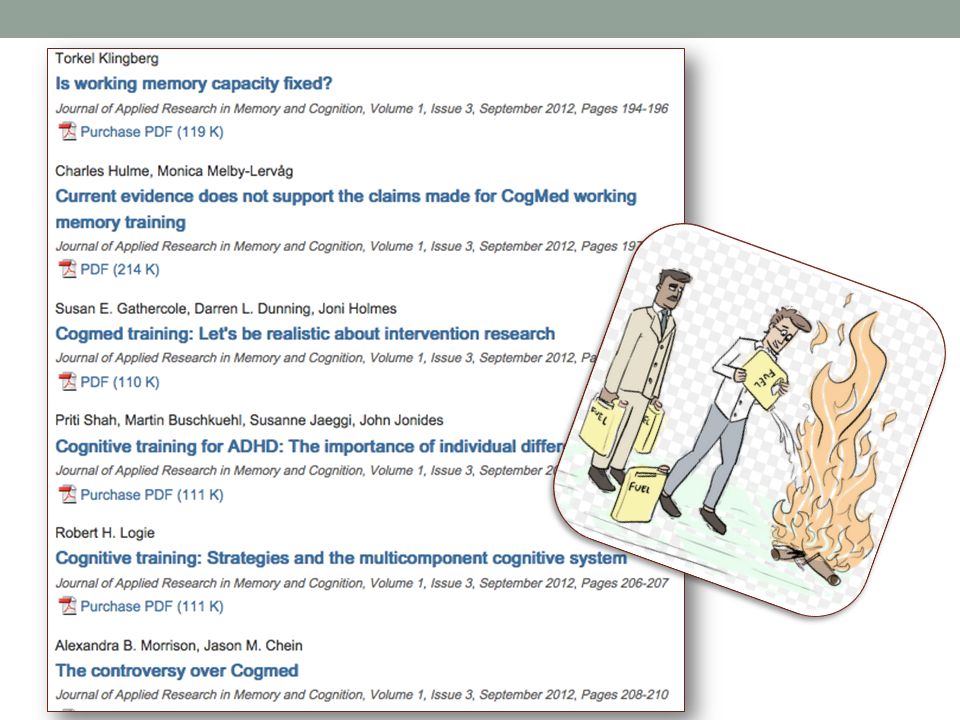Click 'Purchase PDF (119 K)' link
Screen dimensions: 960x720
(152, 132)
